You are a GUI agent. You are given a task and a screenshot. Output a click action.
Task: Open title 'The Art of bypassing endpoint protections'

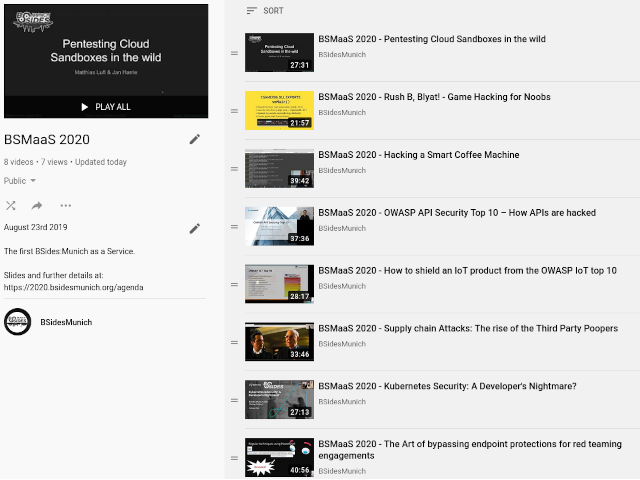[470, 450]
